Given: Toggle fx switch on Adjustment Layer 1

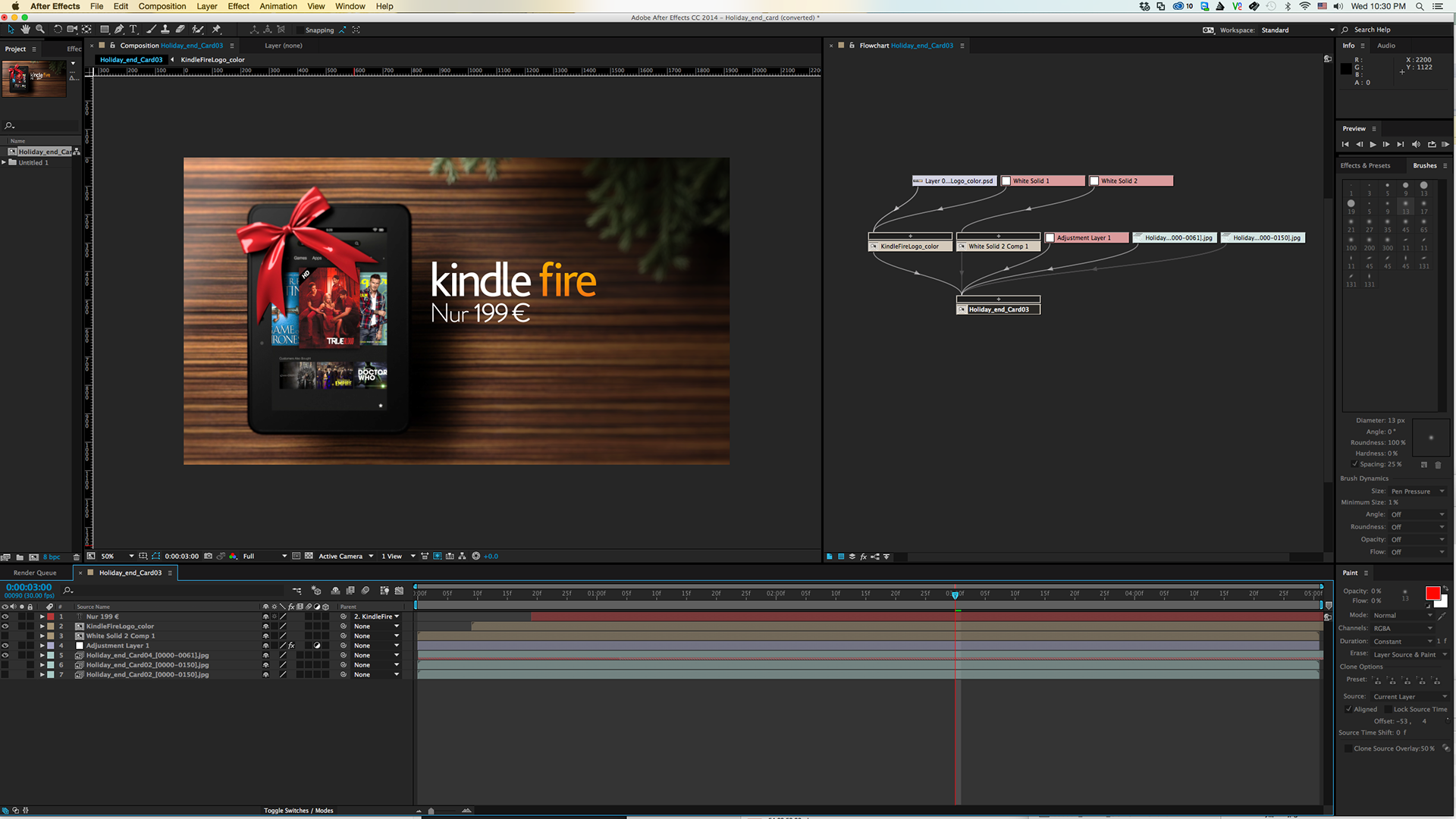Looking at the screenshot, I should pyautogui.click(x=291, y=645).
